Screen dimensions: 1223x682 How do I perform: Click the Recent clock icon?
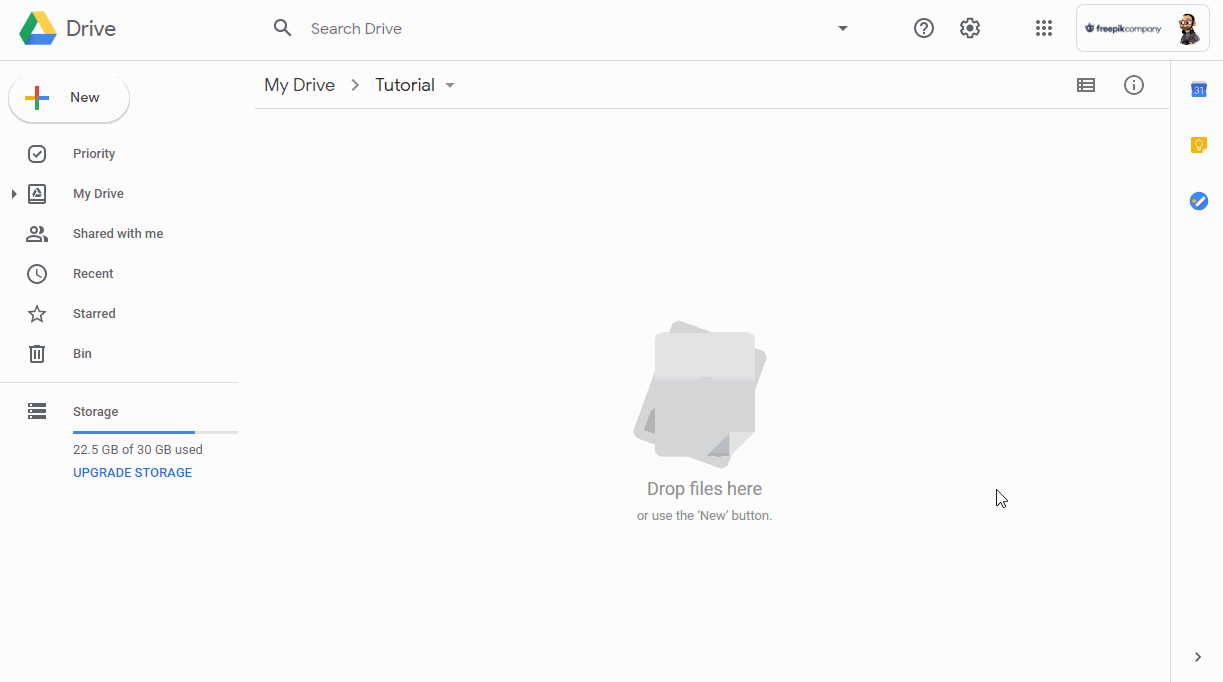click(x=37, y=274)
